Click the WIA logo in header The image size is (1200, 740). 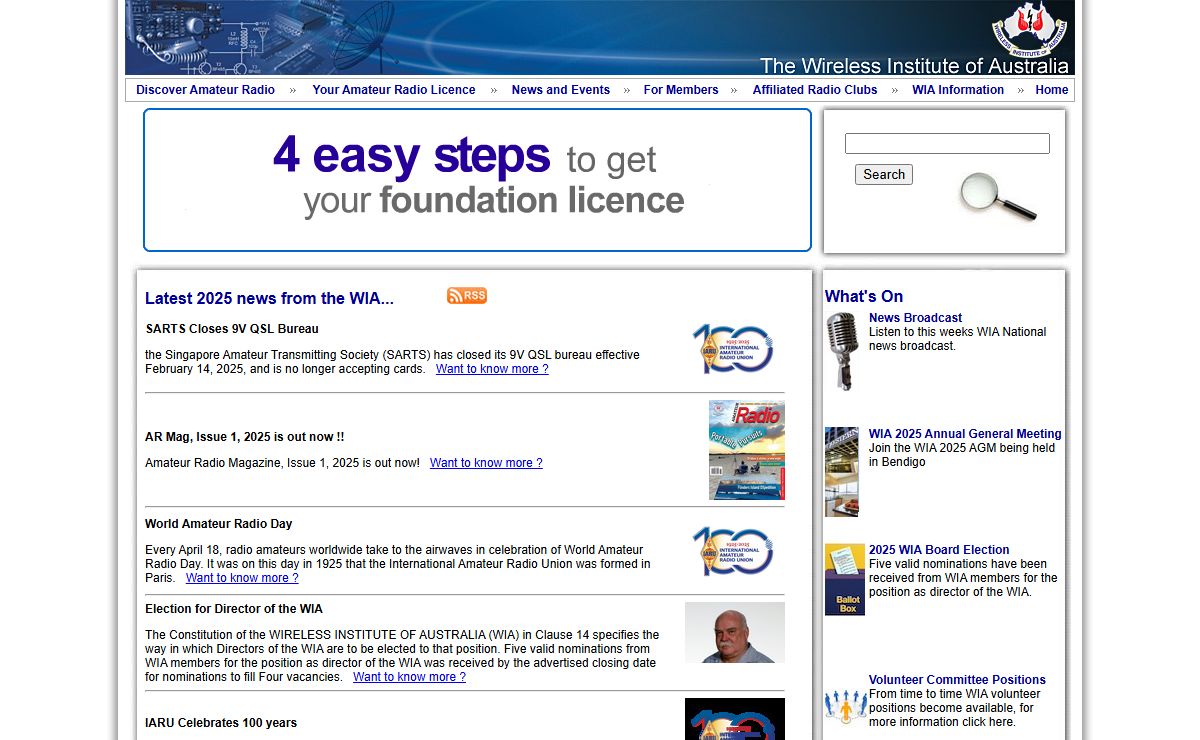1029,30
